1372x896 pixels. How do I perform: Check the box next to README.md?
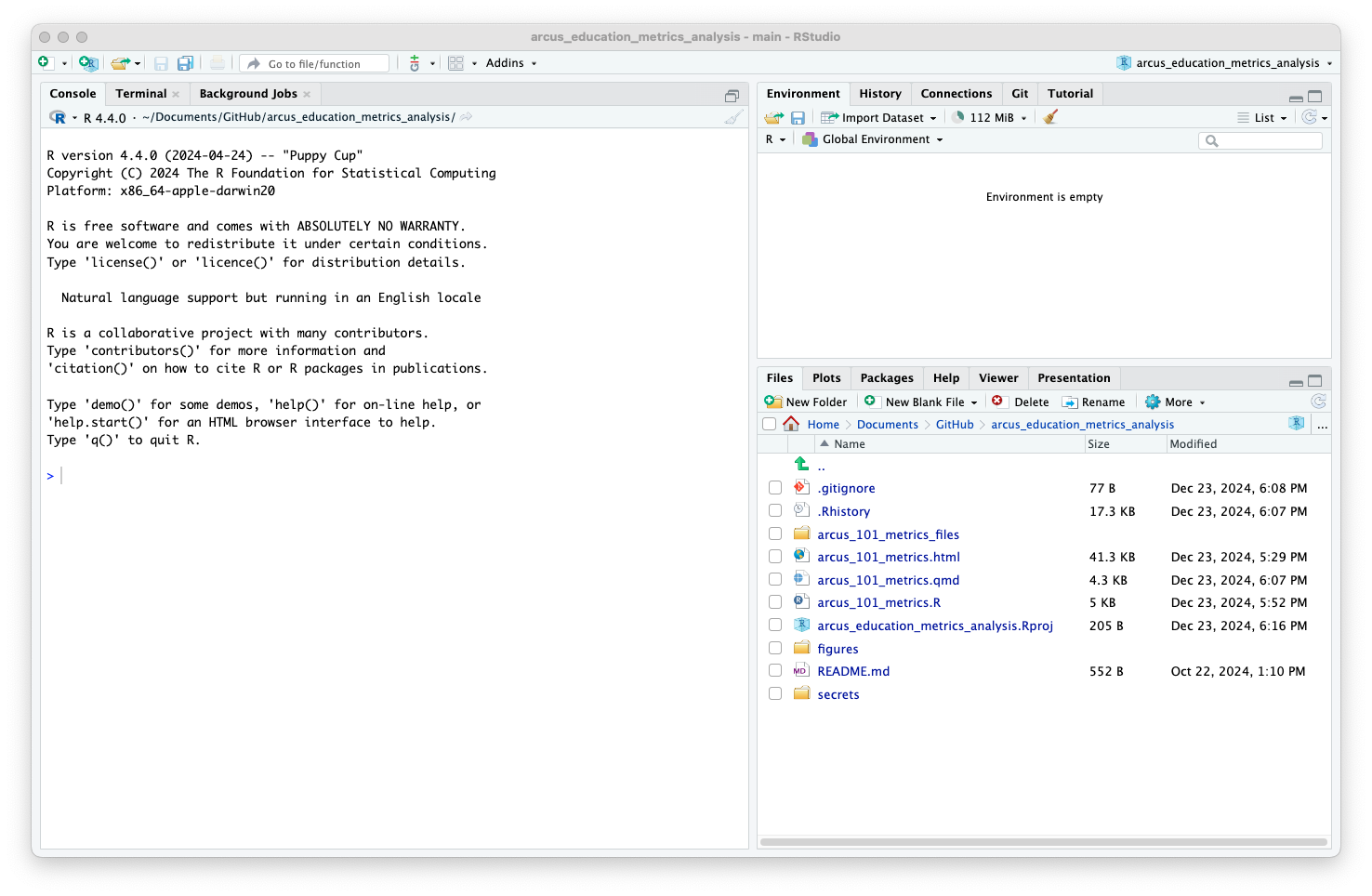tap(775, 670)
